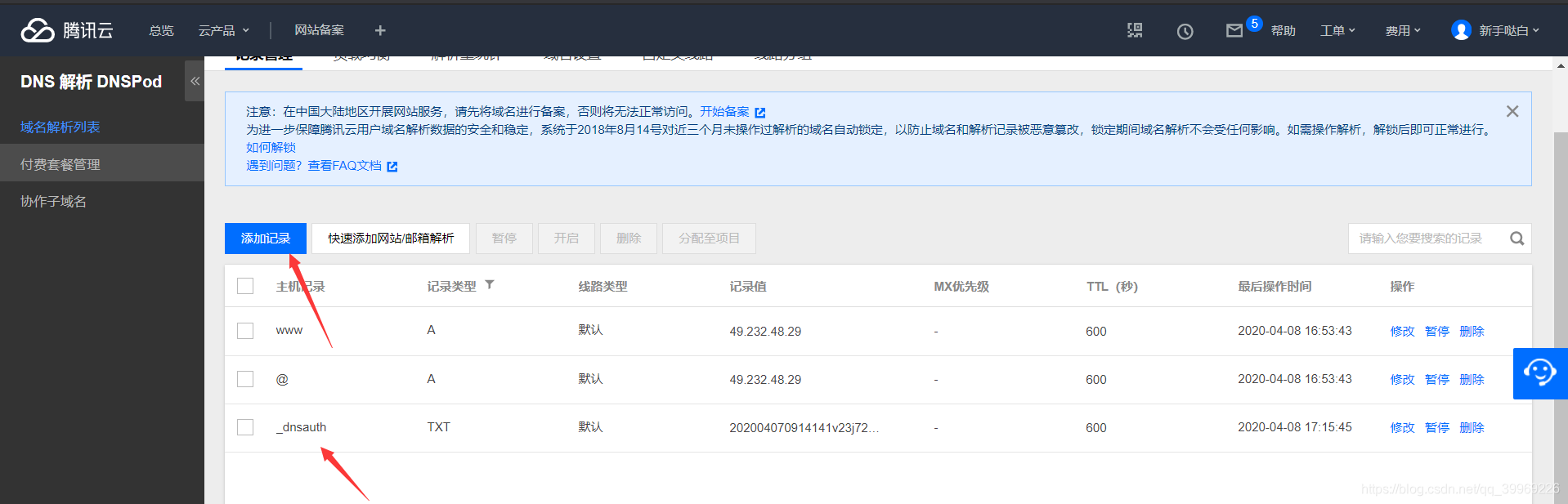Image resolution: width=1568 pixels, height=504 pixels.
Task: Expand the 工单 dropdown
Action: (x=1338, y=30)
